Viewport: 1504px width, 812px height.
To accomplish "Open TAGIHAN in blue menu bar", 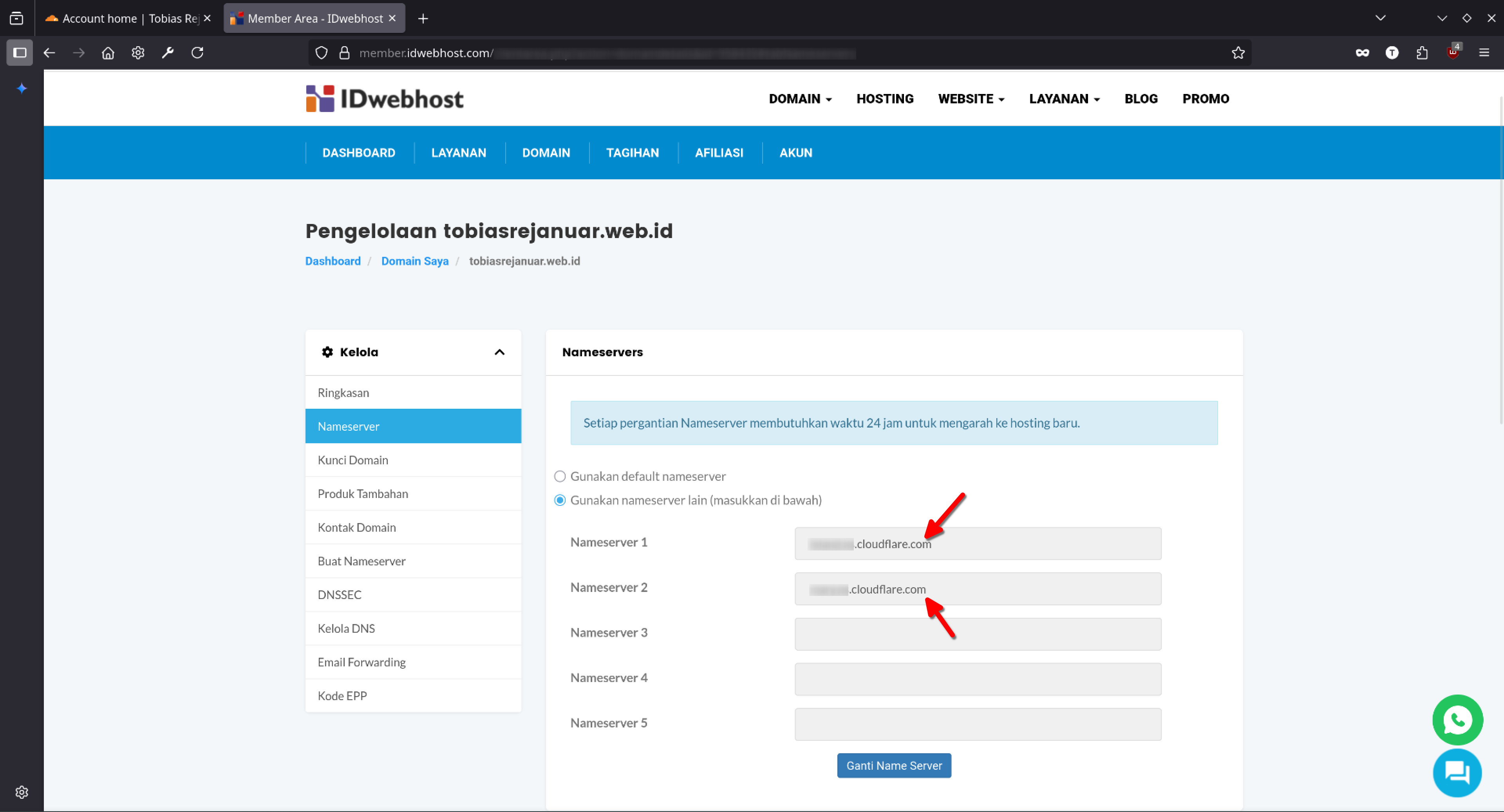I will click(x=632, y=153).
